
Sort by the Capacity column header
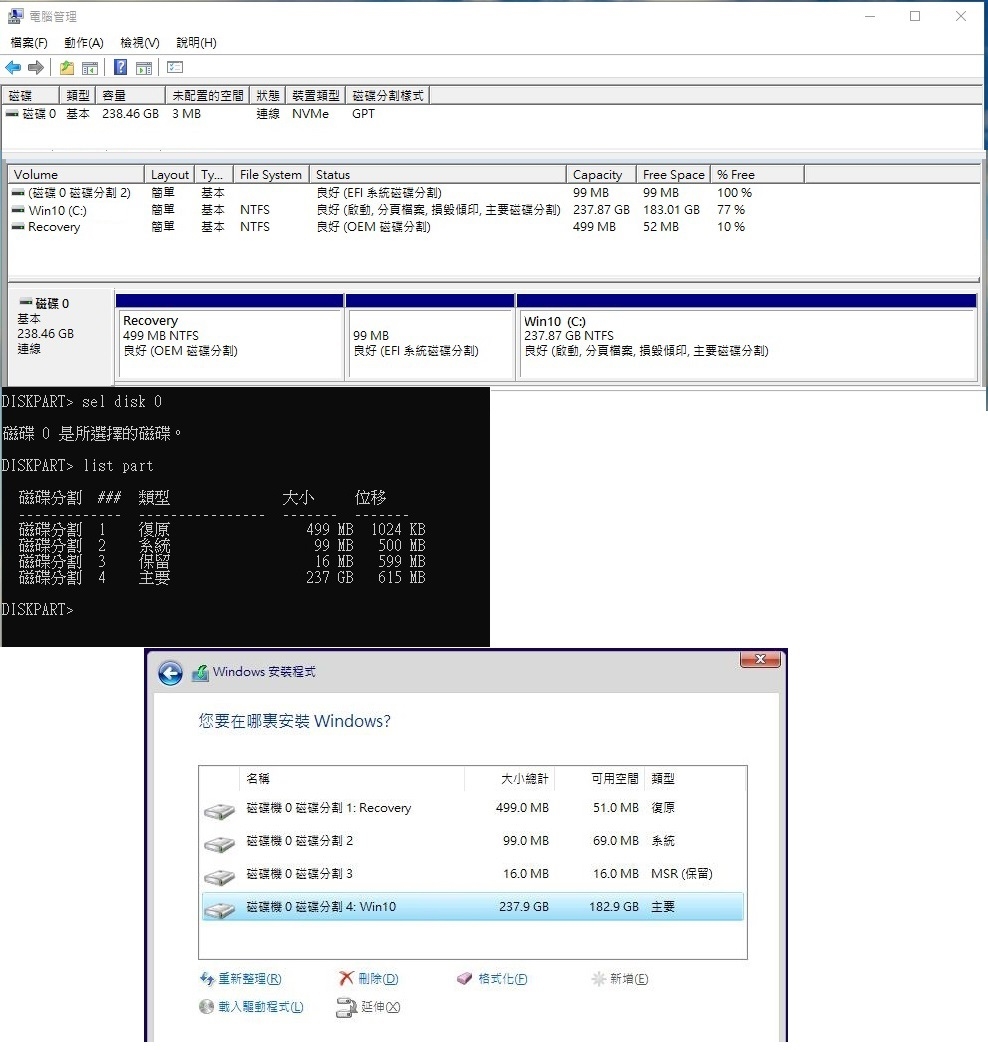coord(601,175)
